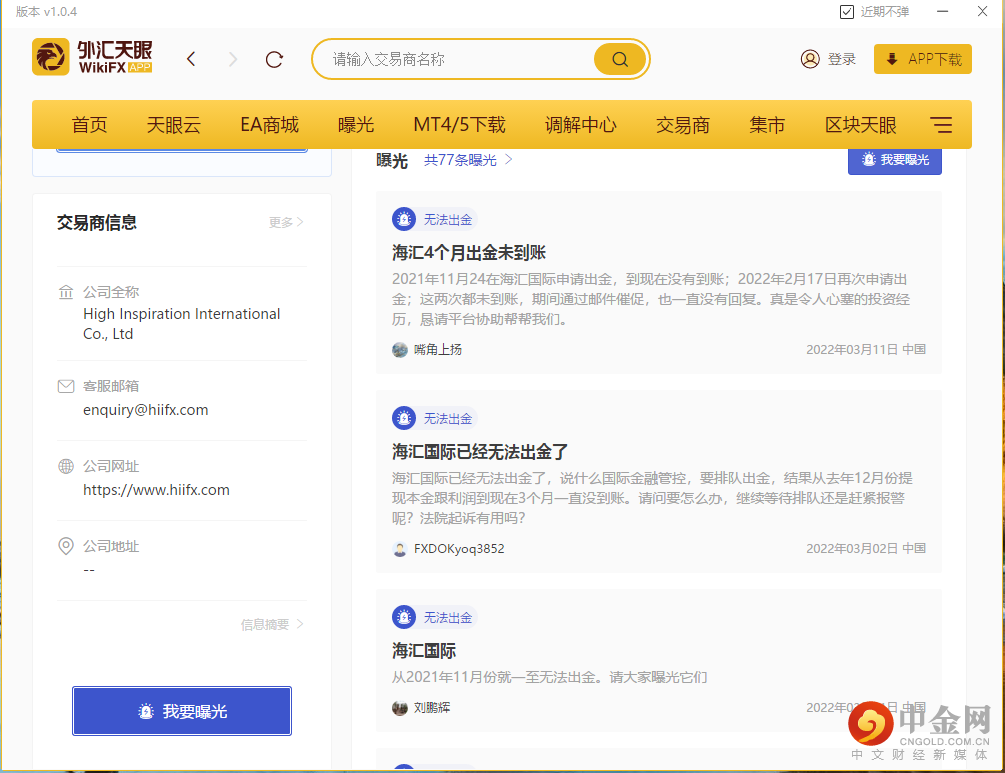The width and height of the screenshot is (1005, 773).
Task: Click the avatar icon next to 嘴角上扬
Action: [x=398, y=350]
